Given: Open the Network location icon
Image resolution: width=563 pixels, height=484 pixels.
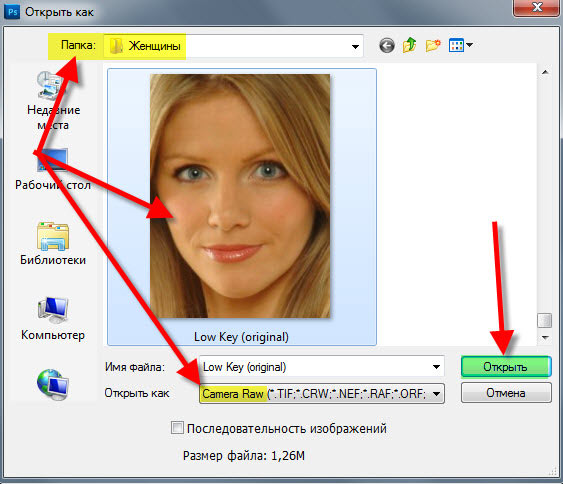Looking at the screenshot, I should click(x=52, y=385).
